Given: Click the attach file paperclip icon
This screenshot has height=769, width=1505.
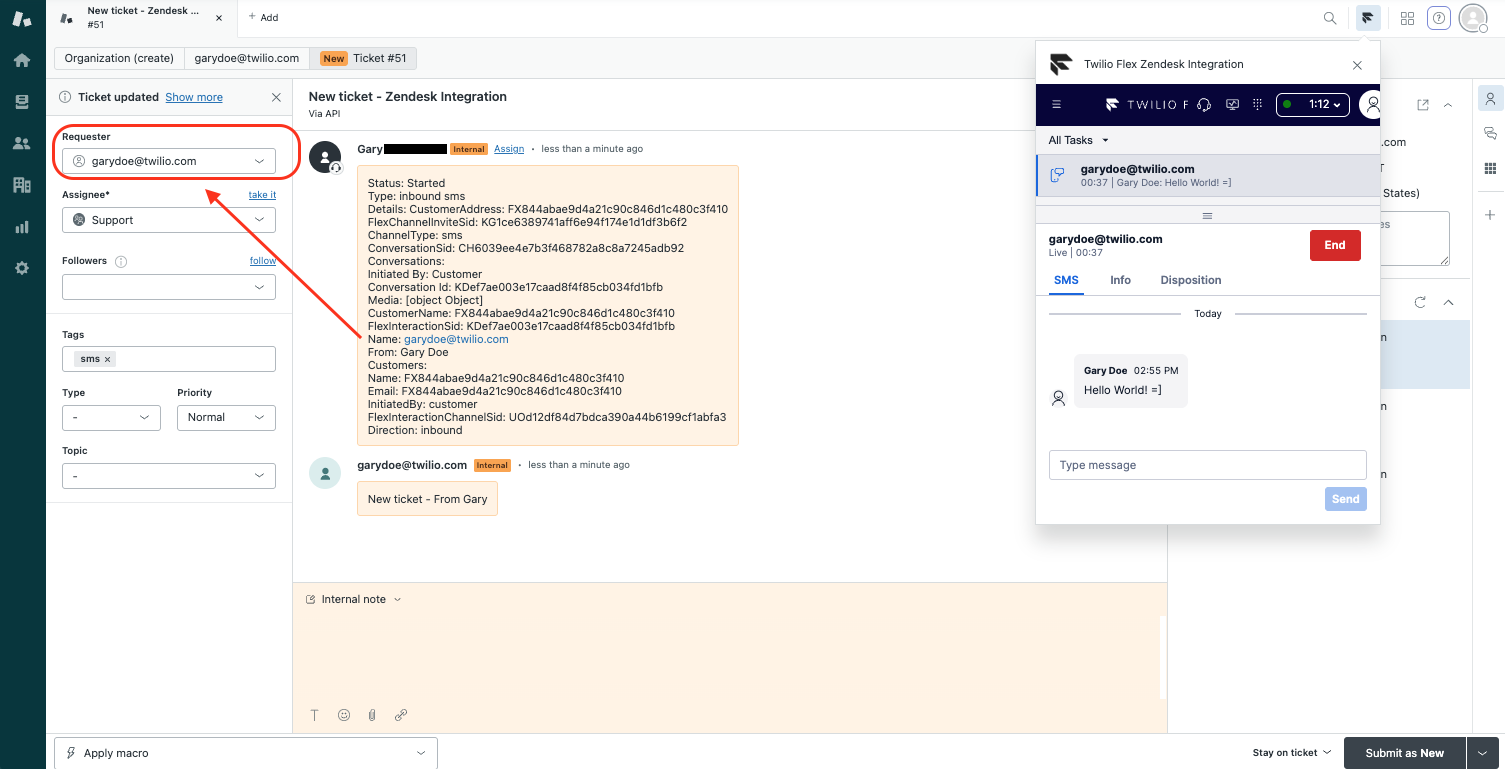Looking at the screenshot, I should (372, 715).
